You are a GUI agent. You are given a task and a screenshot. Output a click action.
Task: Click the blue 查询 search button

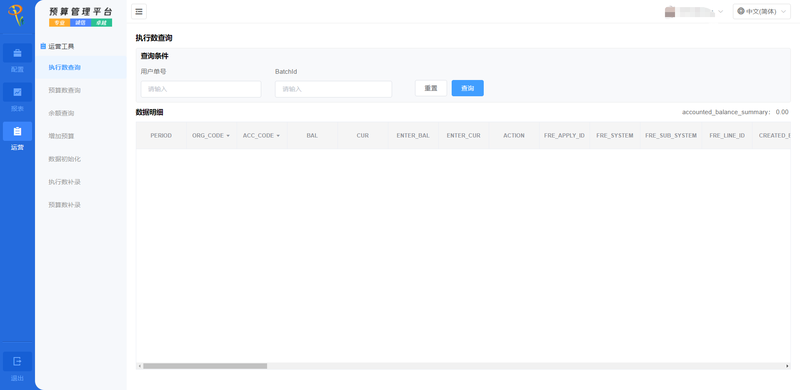467,88
